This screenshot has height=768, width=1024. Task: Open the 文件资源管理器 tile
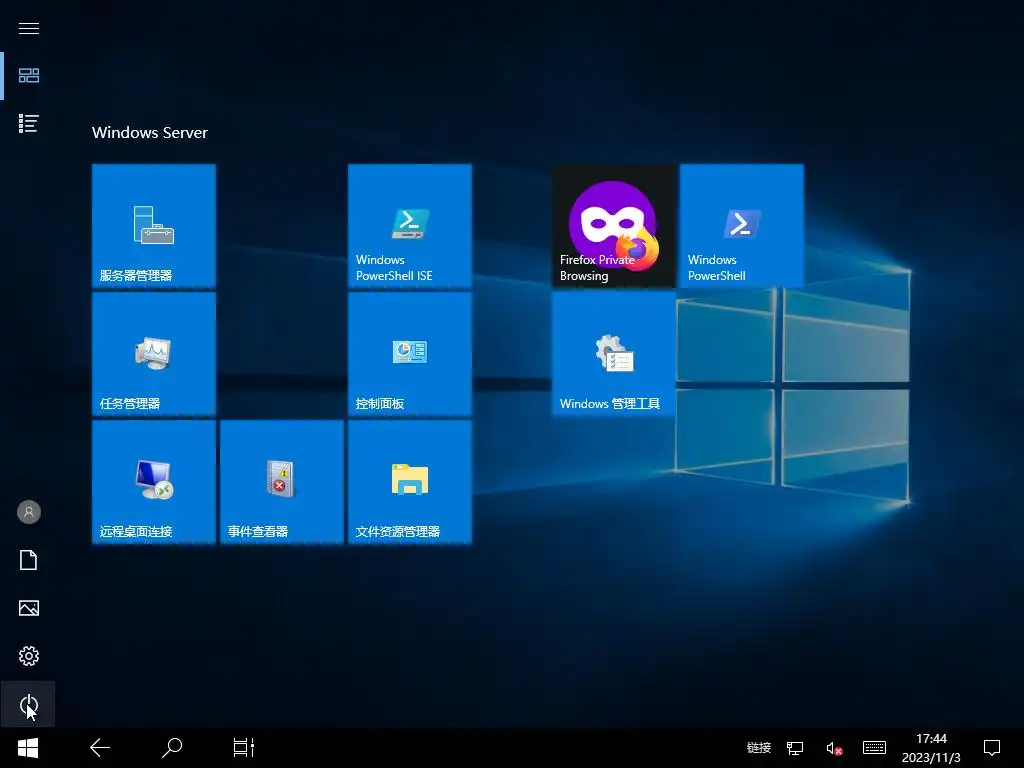pyautogui.click(x=410, y=481)
